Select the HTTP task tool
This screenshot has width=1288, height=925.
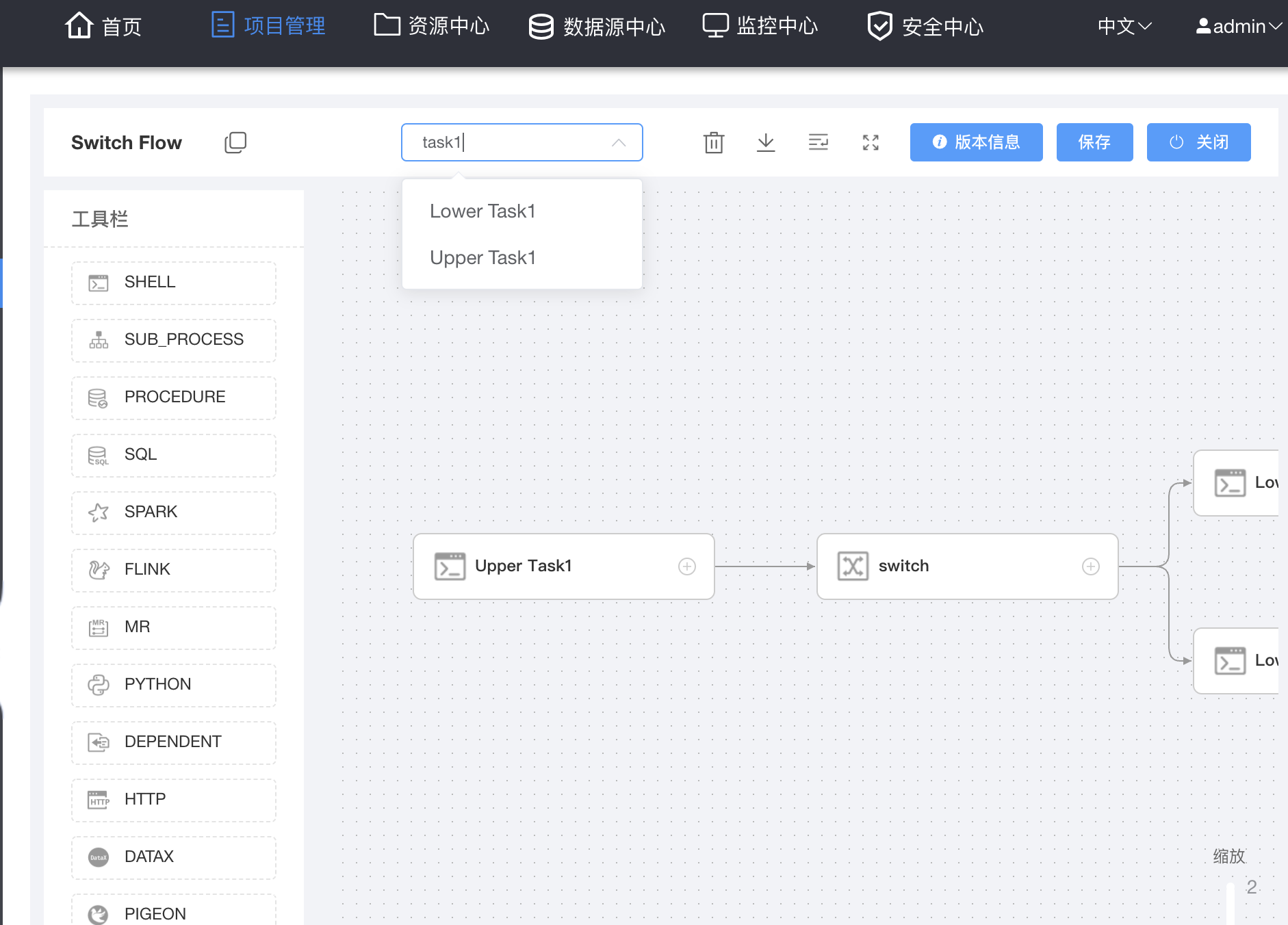174,800
